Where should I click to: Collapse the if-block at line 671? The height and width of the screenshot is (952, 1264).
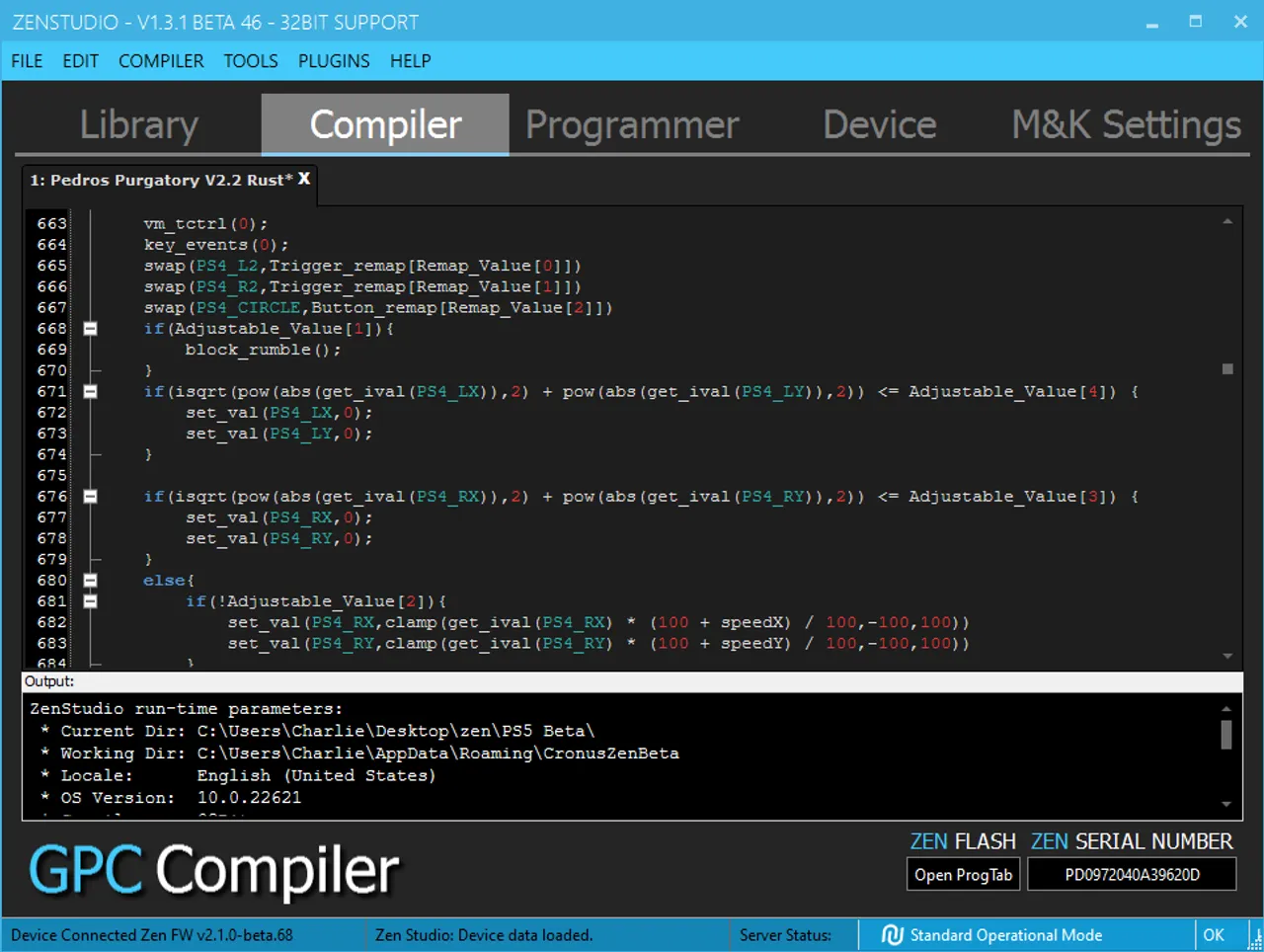[x=90, y=392]
